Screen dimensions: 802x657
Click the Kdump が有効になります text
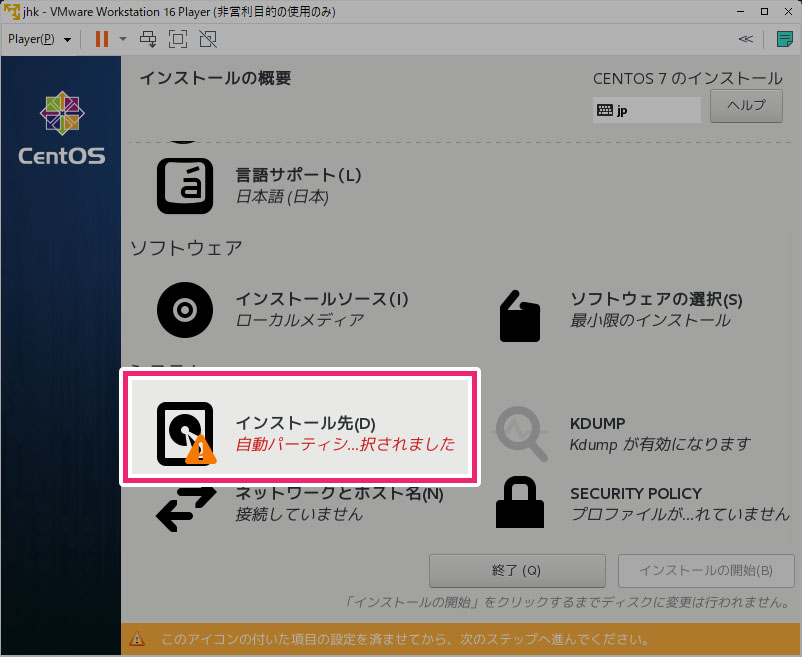click(x=660, y=444)
